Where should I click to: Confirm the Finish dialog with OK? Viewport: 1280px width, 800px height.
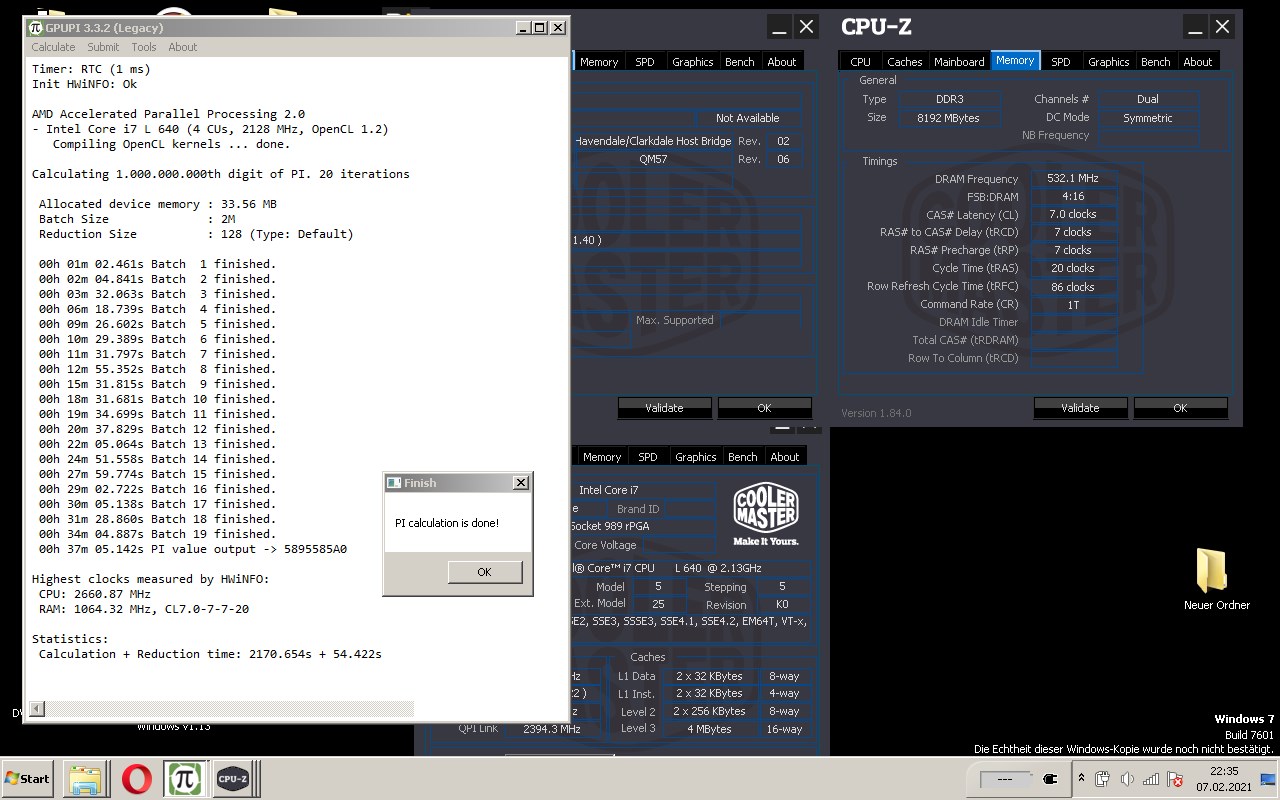tap(485, 572)
